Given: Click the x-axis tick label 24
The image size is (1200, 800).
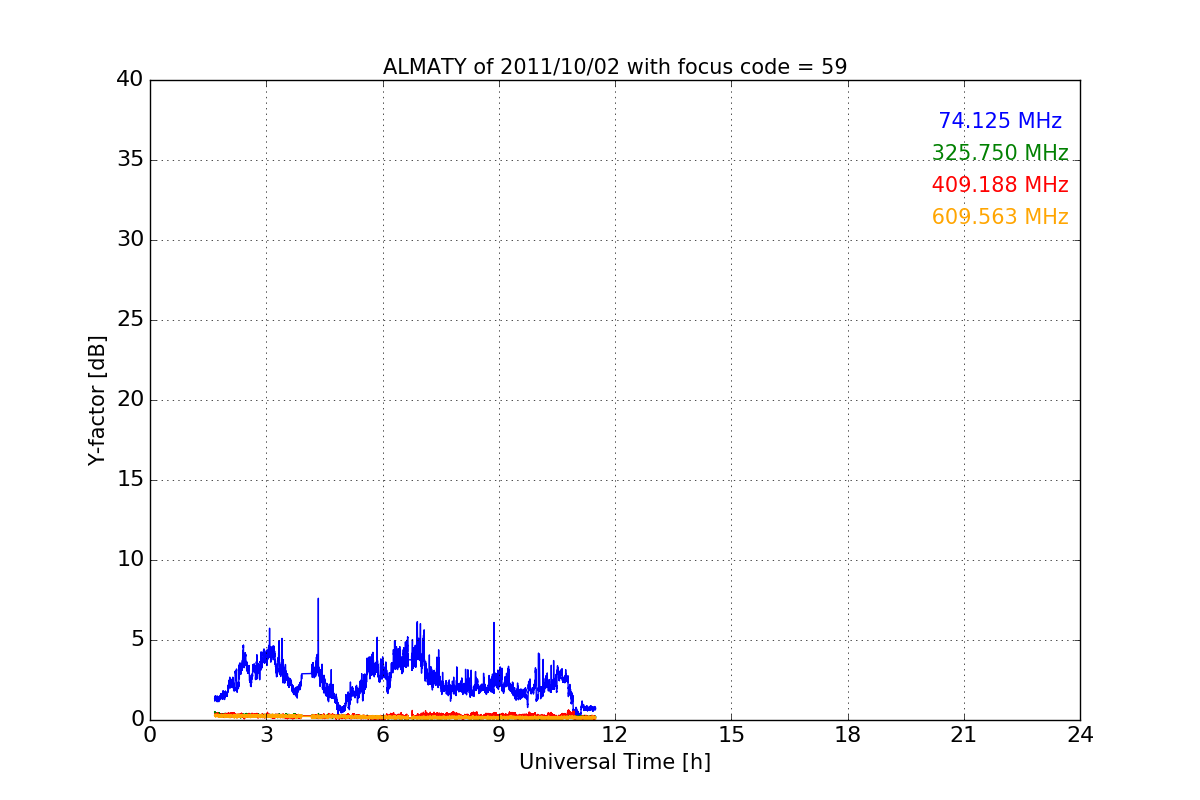Looking at the screenshot, I should pos(1080,735).
